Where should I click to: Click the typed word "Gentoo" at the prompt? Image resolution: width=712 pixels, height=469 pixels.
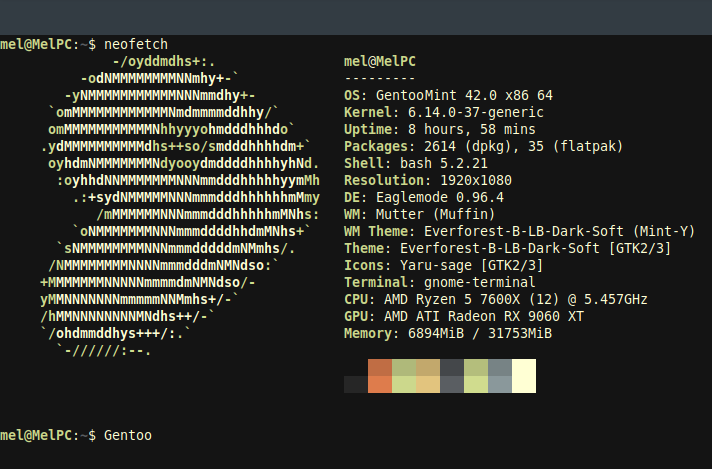pyautogui.click(x=128, y=435)
